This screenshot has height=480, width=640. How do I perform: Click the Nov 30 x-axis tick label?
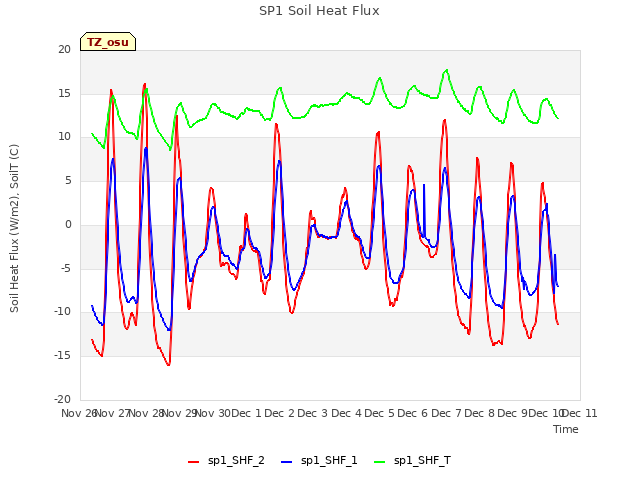pyautogui.click(x=213, y=413)
